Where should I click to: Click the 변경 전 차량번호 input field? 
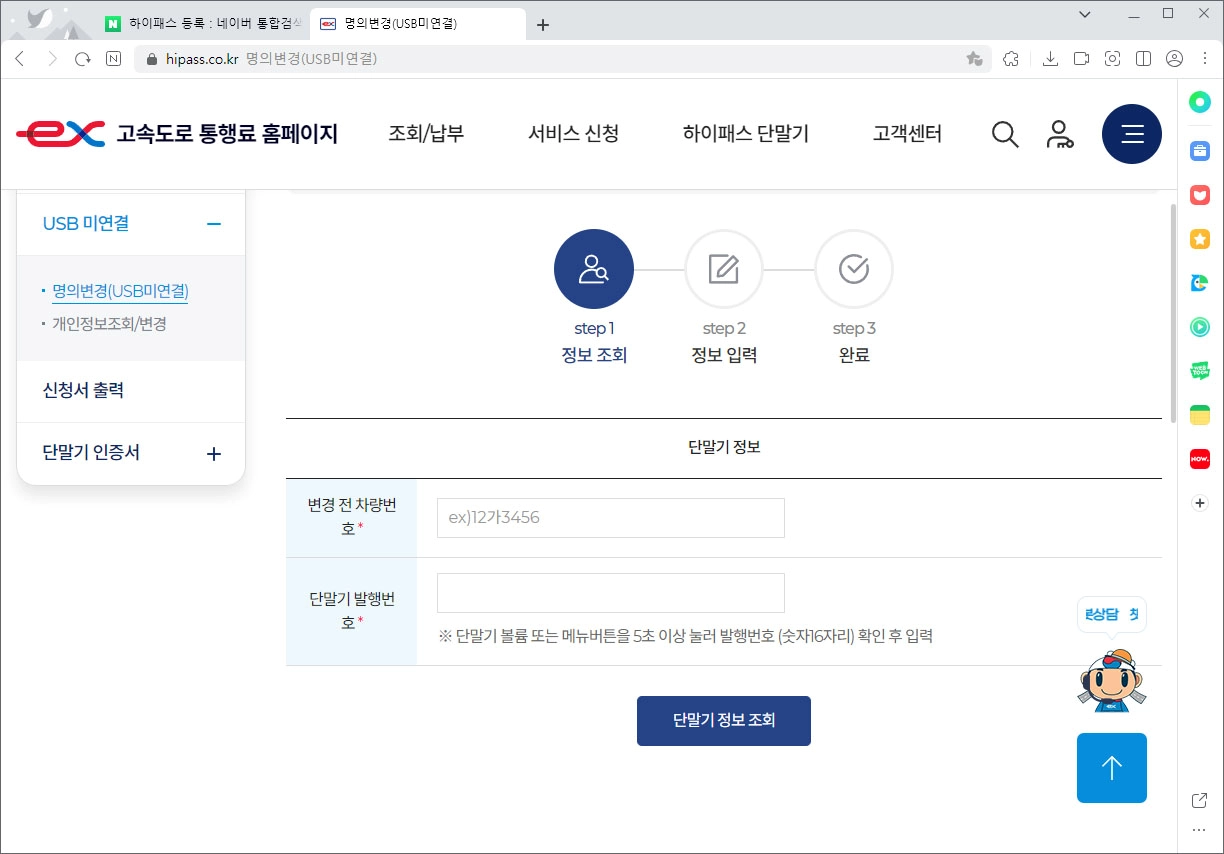click(x=610, y=517)
